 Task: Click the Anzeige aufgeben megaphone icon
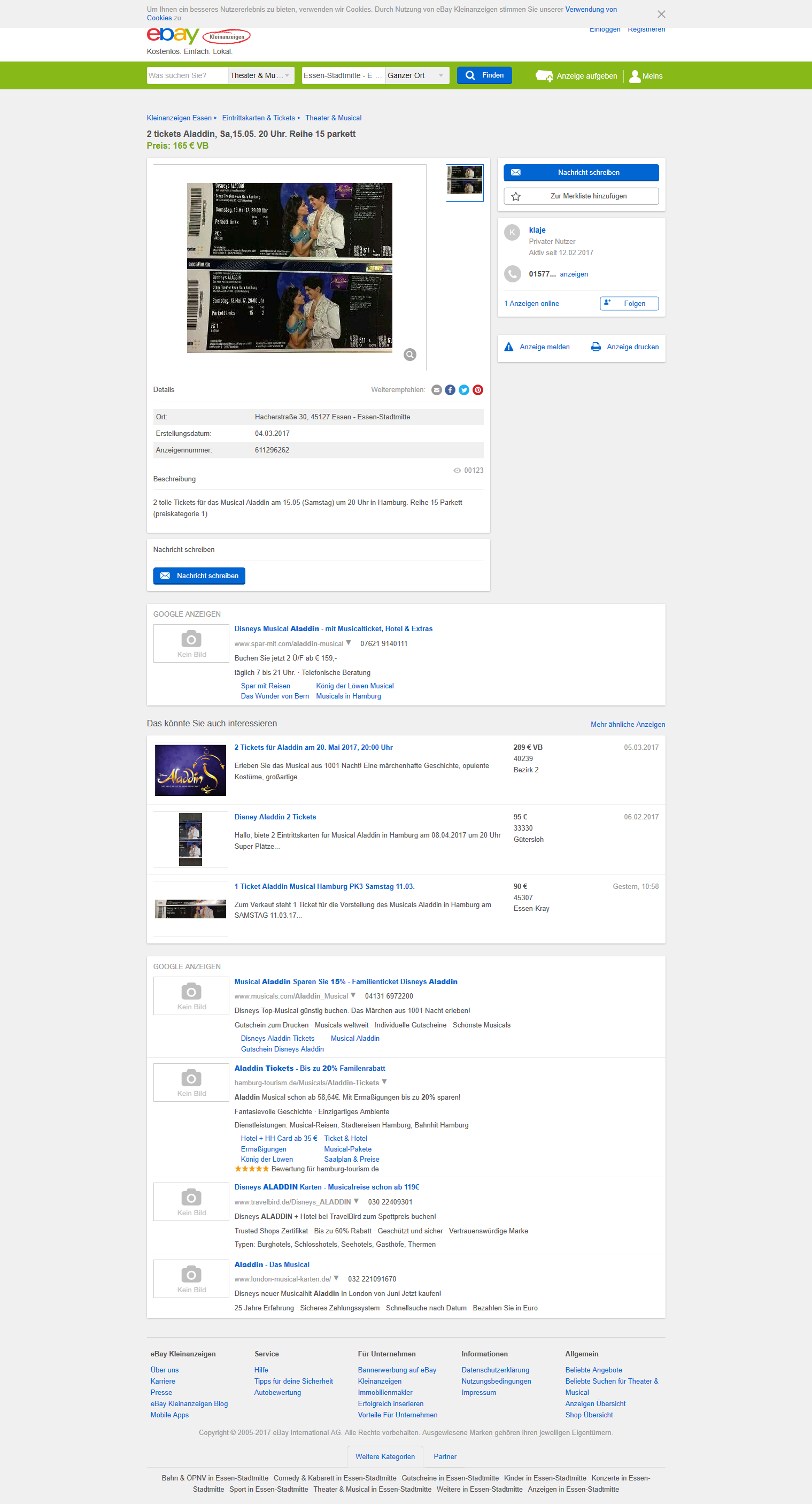[544, 76]
